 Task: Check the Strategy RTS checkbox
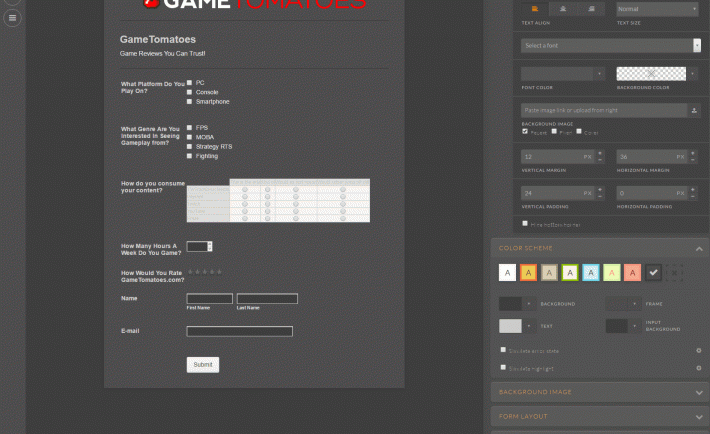(189, 147)
